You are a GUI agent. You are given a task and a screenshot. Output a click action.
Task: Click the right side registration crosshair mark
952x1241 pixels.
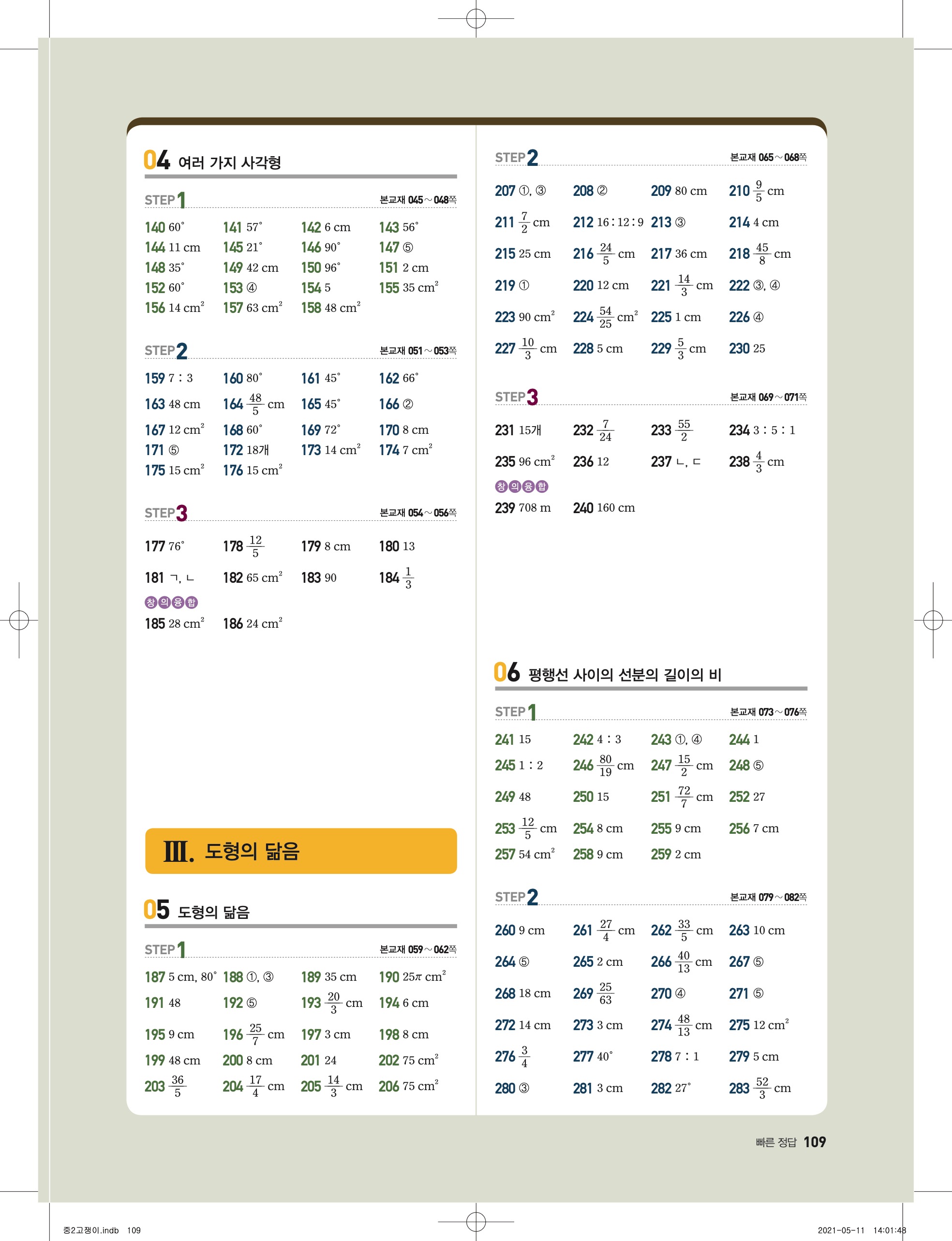(933, 620)
